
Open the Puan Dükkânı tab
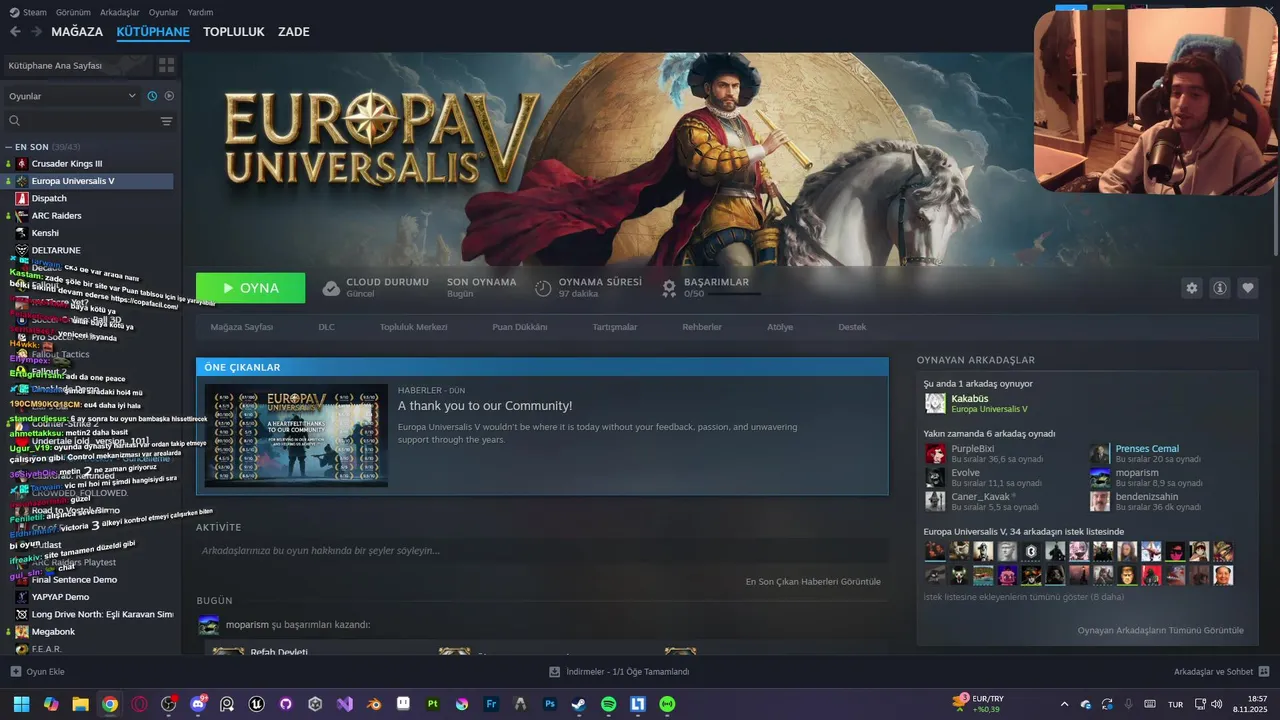tap(520, 327)
